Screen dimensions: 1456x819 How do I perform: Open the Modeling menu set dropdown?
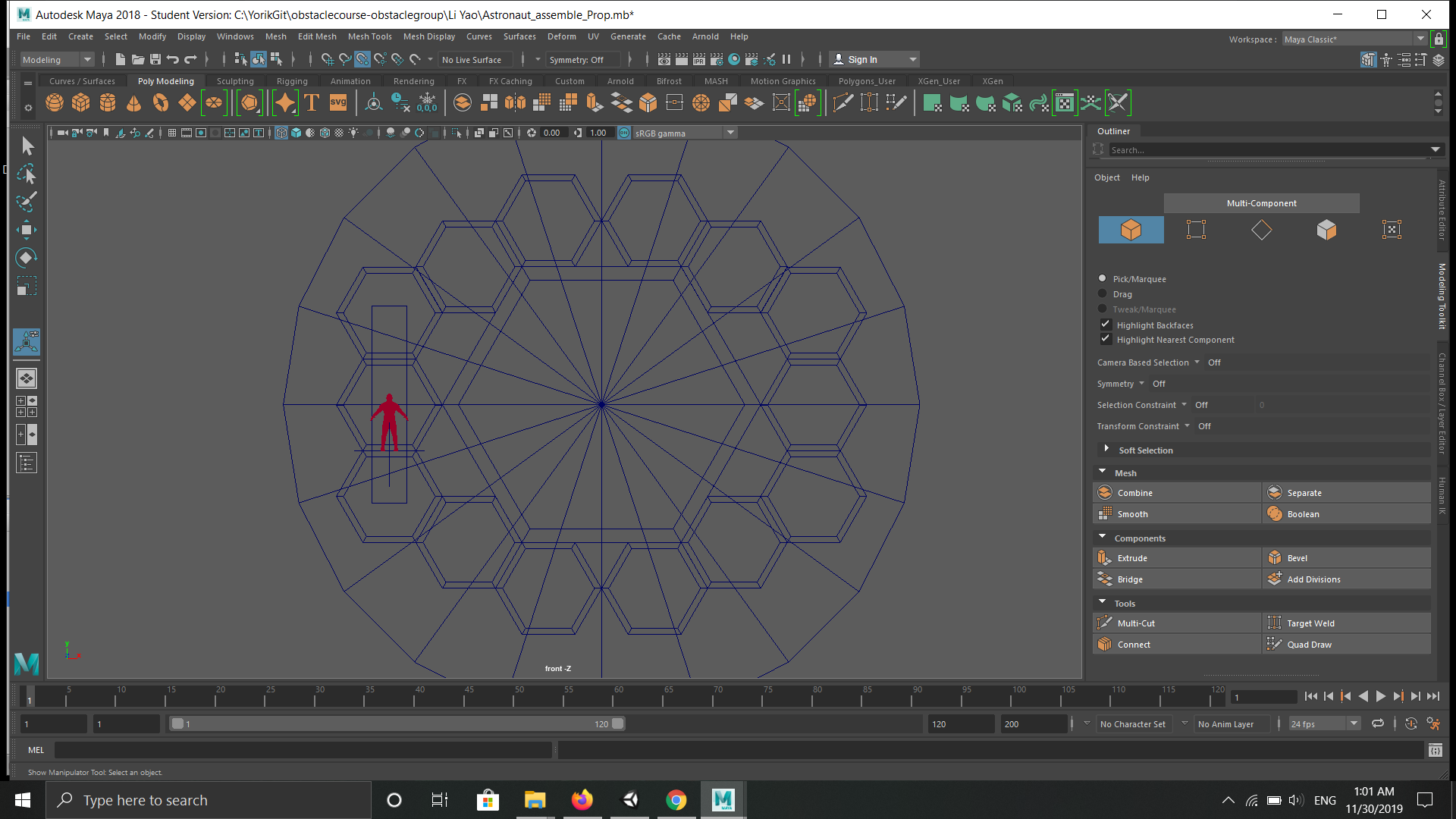pyautogui.click(x=57, y=60)
